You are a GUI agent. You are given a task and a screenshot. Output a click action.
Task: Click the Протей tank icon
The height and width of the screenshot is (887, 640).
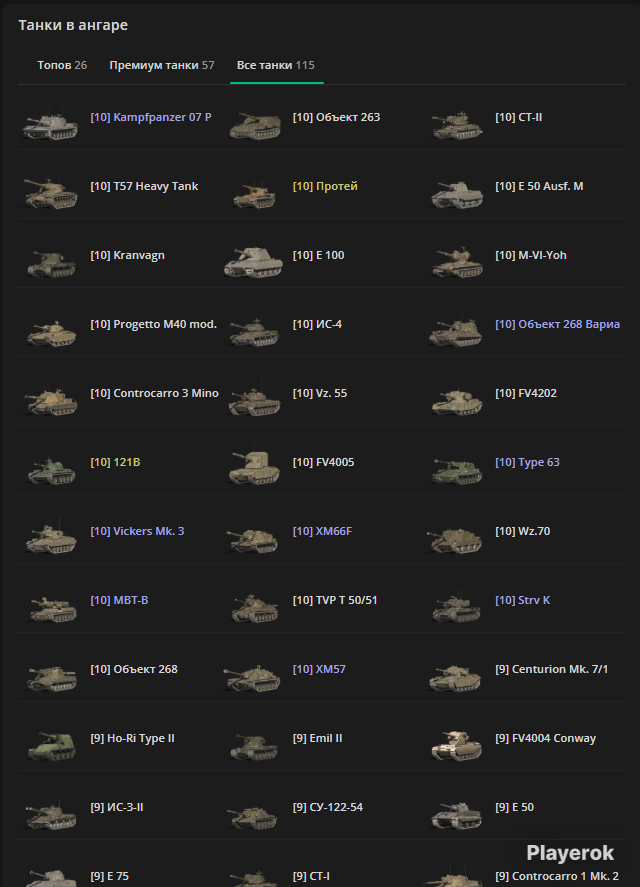point(254,194)
